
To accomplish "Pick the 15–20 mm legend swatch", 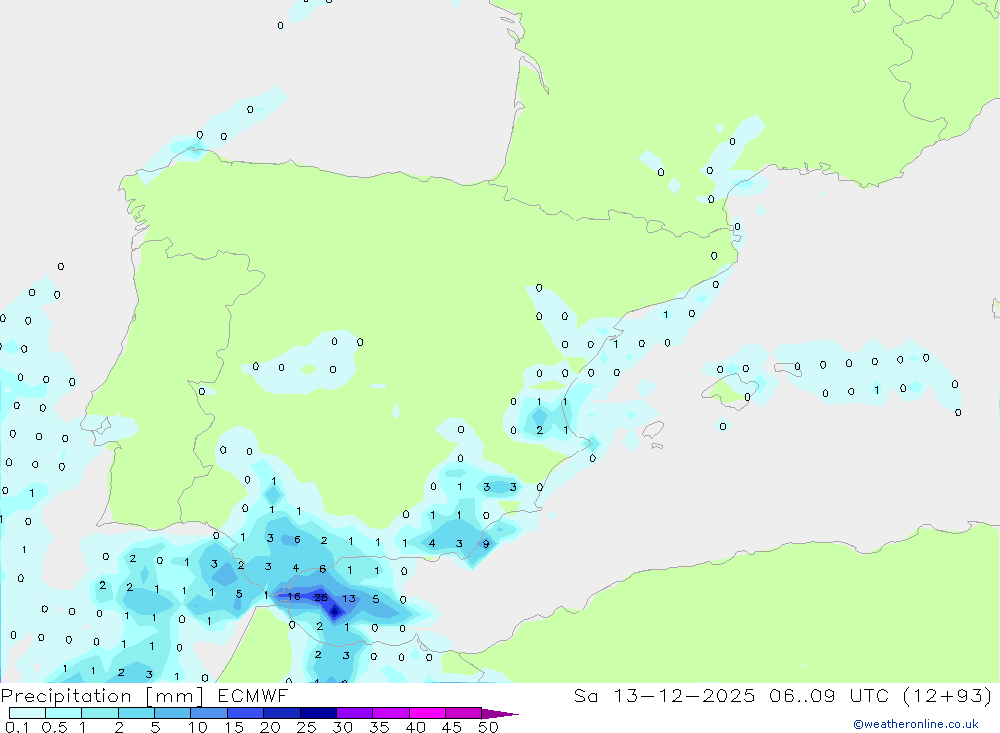I will [246, 713].
